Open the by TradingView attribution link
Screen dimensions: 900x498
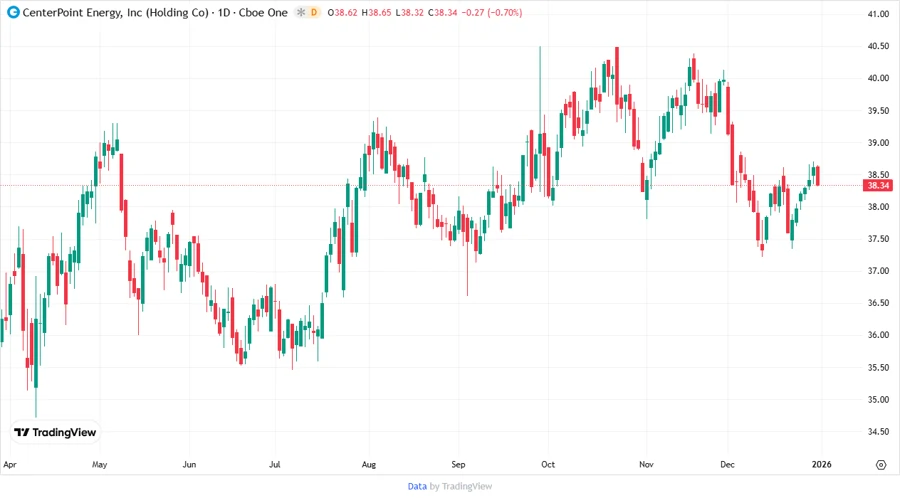click(461, 487)
